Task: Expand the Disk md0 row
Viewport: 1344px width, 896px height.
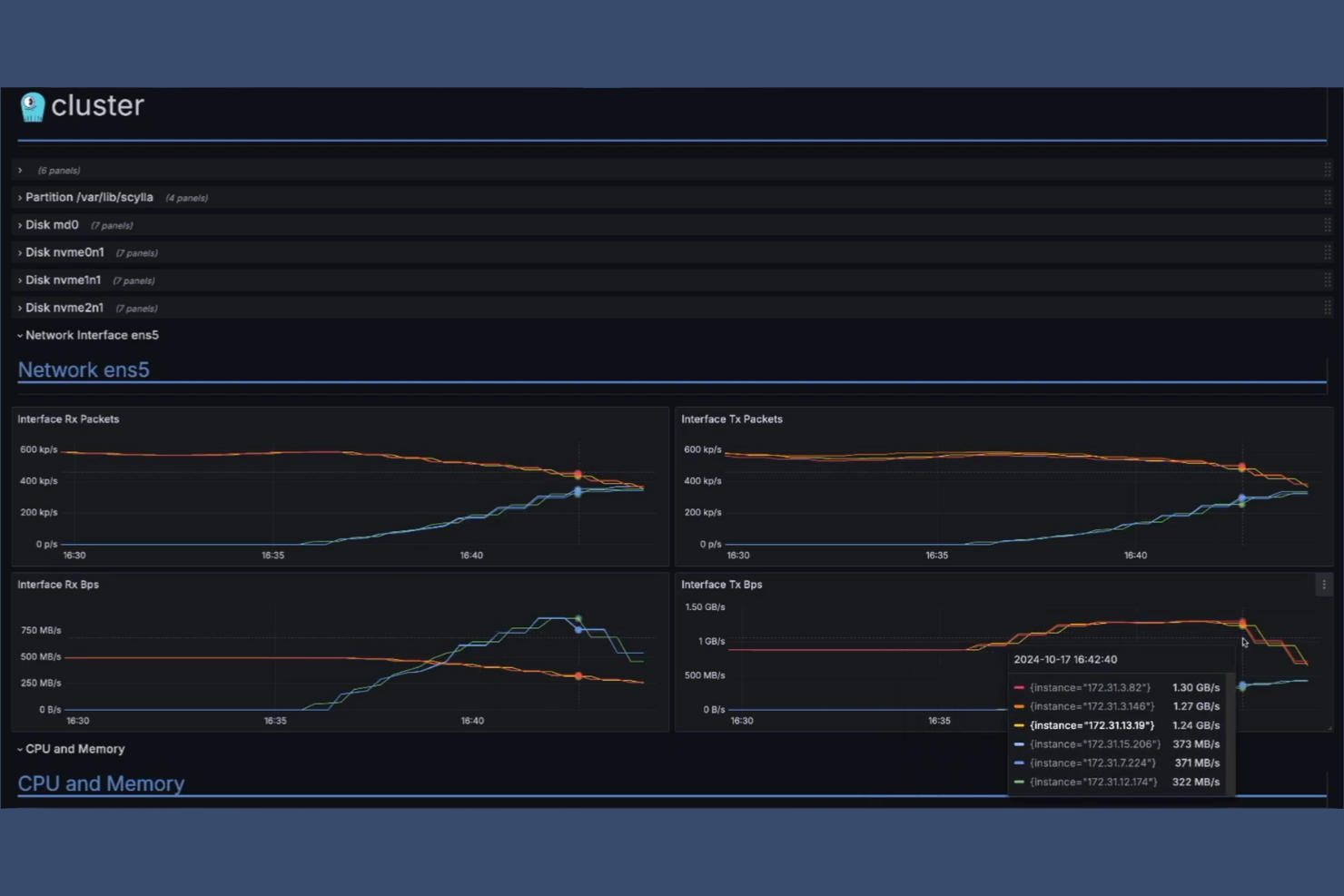Action: [x=52, y=224]
